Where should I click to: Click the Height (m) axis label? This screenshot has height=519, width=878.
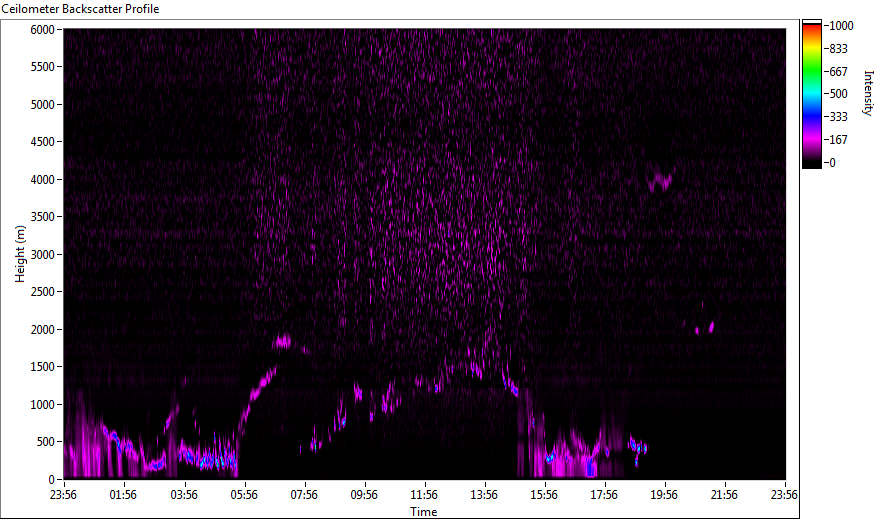click(x=20, y=254)
